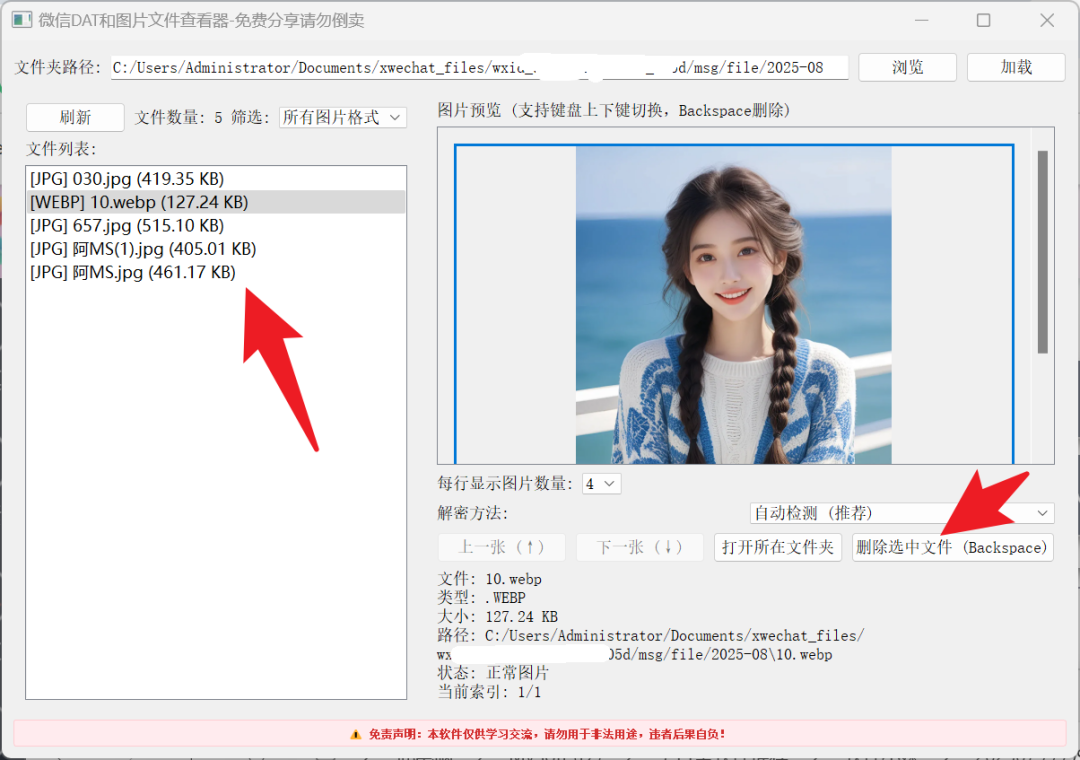
Task: Delete selected file via 删除选中文件 button
Action: (952, 547)
